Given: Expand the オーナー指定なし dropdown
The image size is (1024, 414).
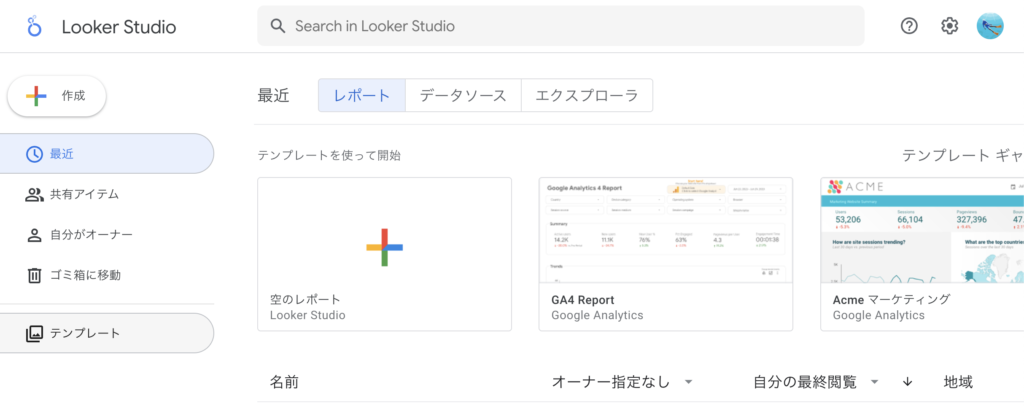Looking at the screenshot, I should point(689,382).
